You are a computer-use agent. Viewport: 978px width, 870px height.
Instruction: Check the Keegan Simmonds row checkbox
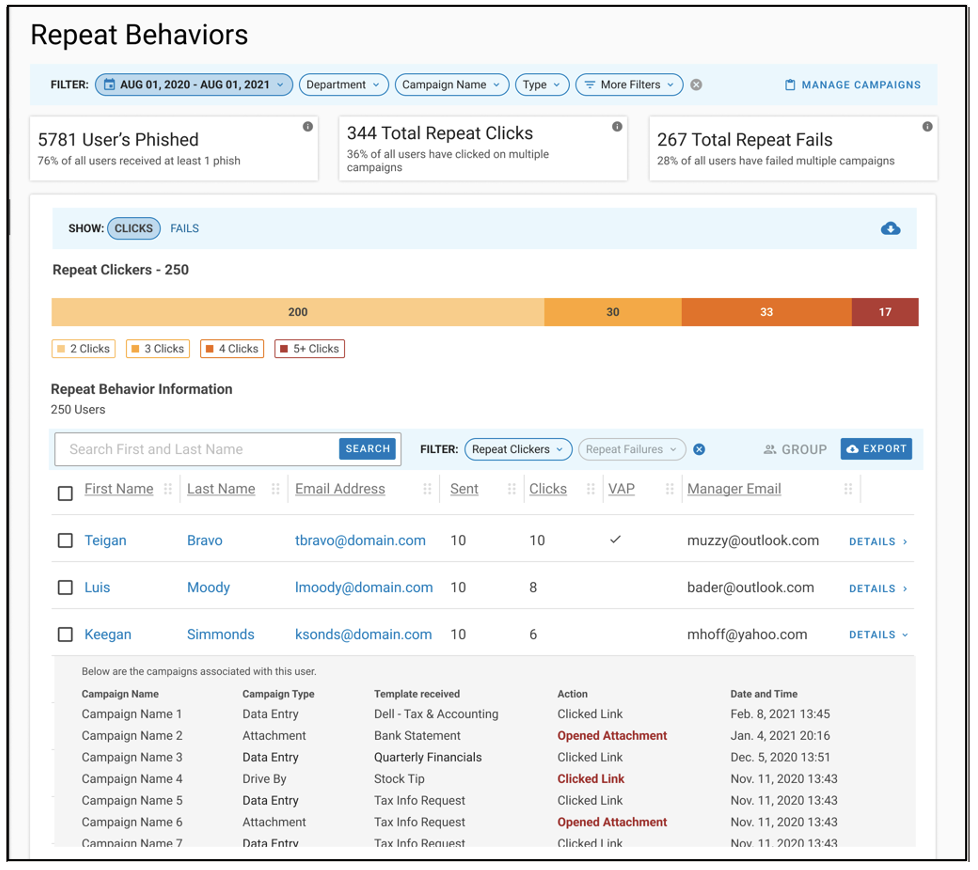[x=65, y=634]
